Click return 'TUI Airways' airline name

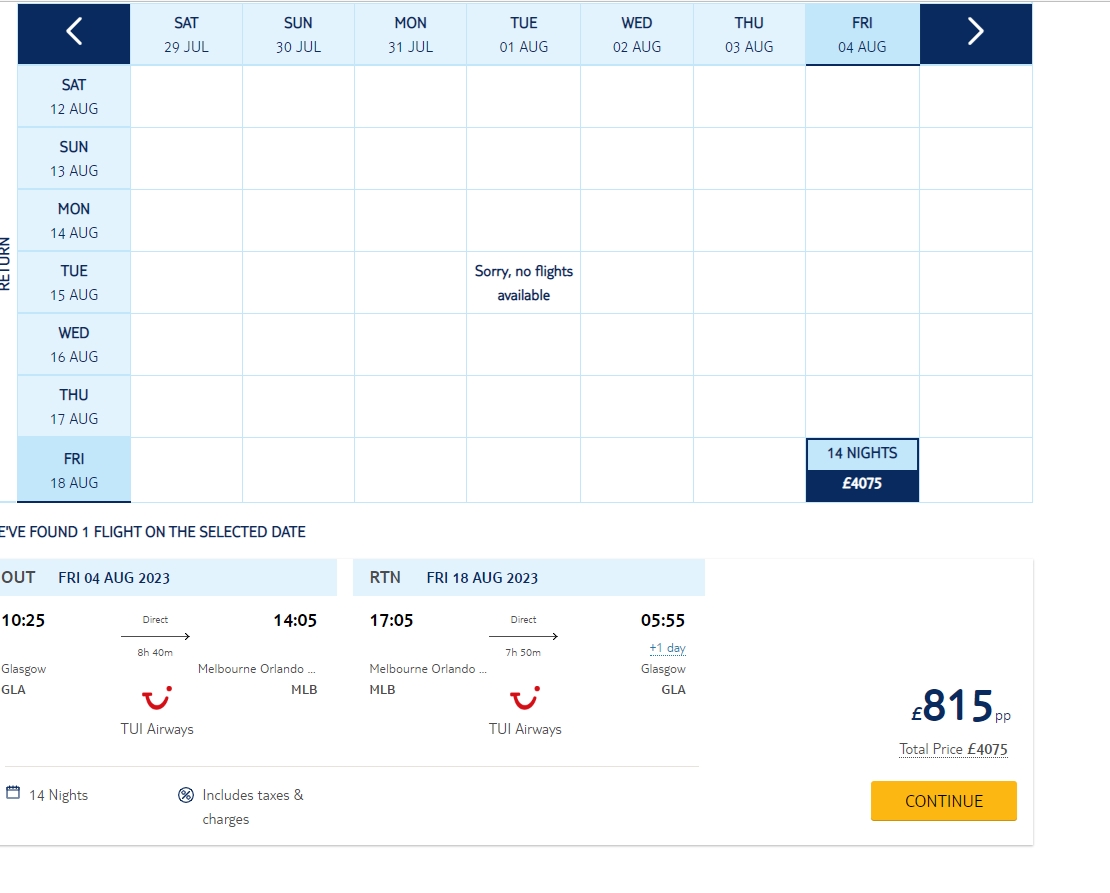pos(525,729)
